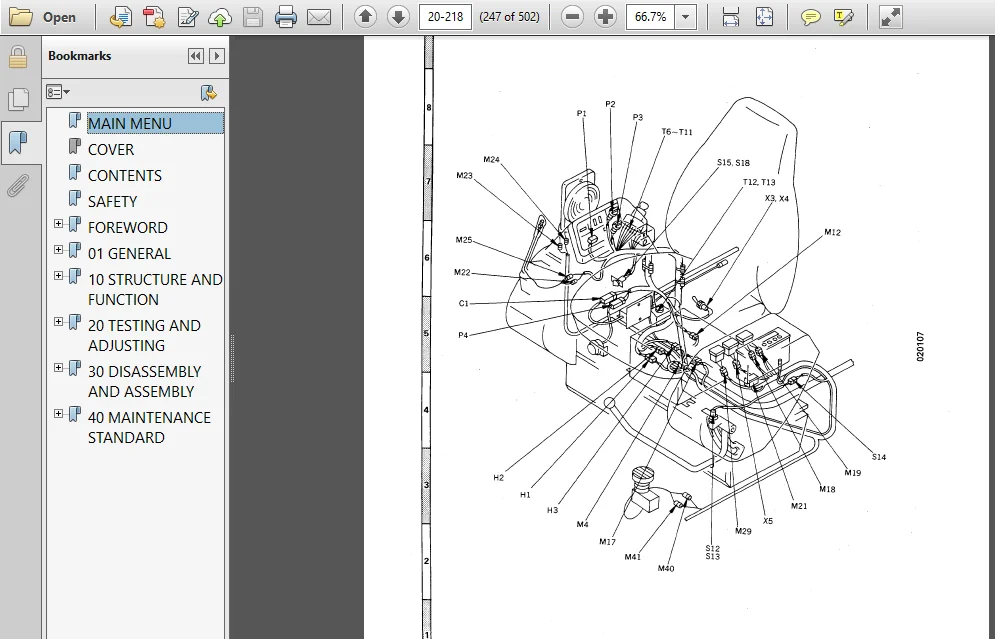The width and height of the screenshot is (995, 639).
Task: Expand the 30 DISASSEMBLY AND ASSEMBLY node
Action: click(x=58, y=368)
